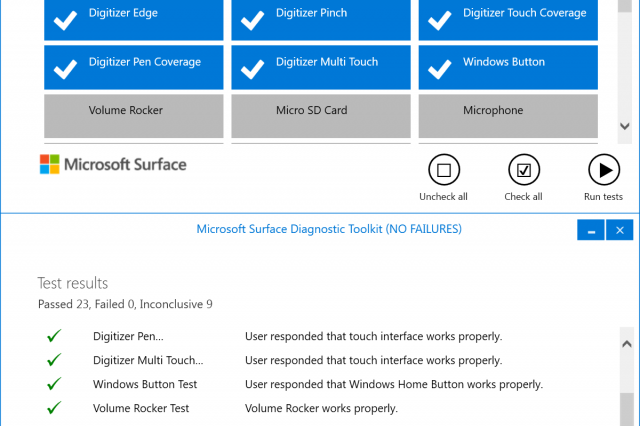640x426 pixels.
Task: Click green checkmark beside Windows Button Test
Action: point(54,385)
